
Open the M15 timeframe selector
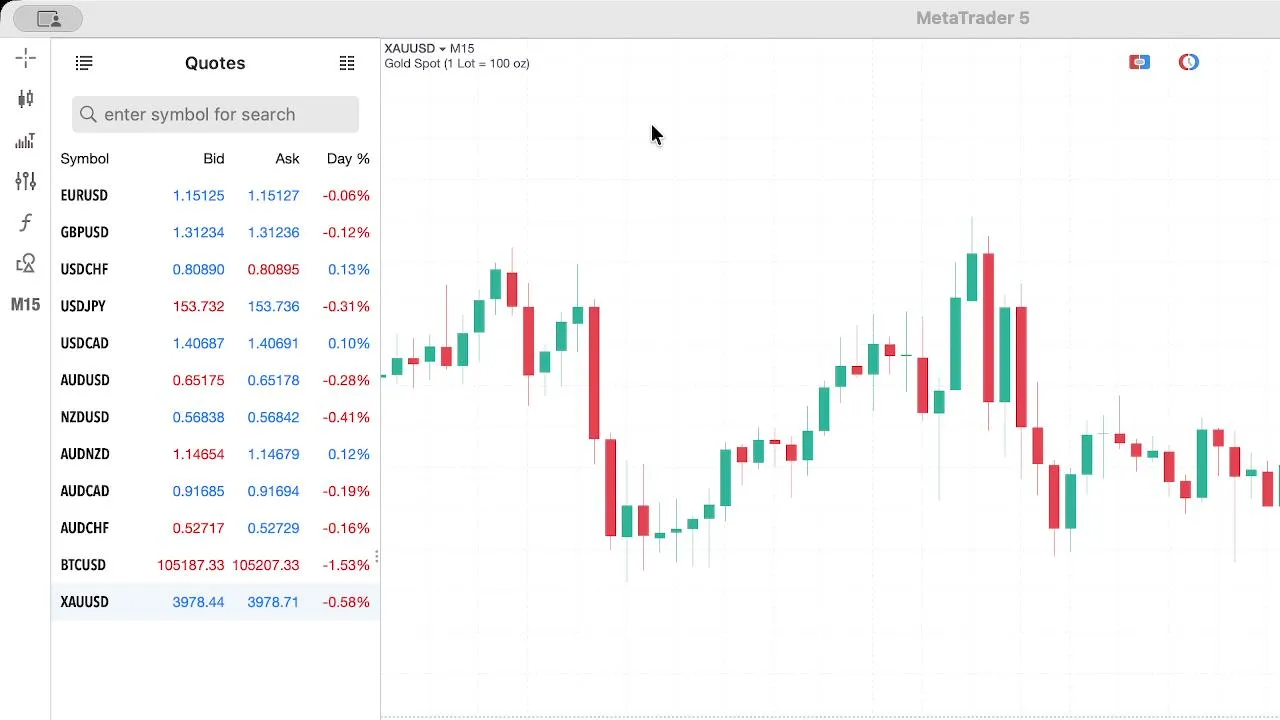(26, 305)
